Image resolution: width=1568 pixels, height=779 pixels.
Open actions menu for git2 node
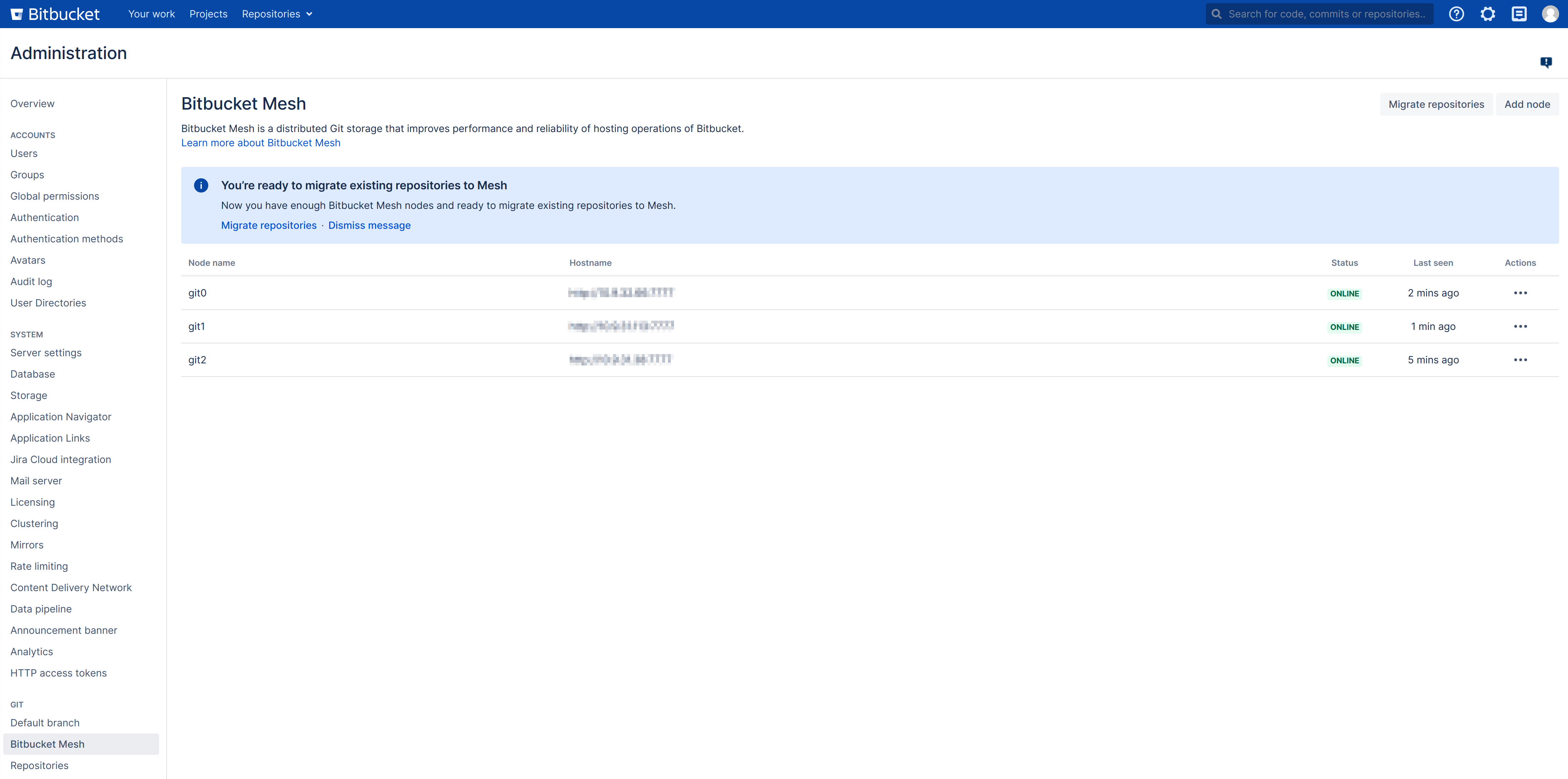click(1520, 360)
